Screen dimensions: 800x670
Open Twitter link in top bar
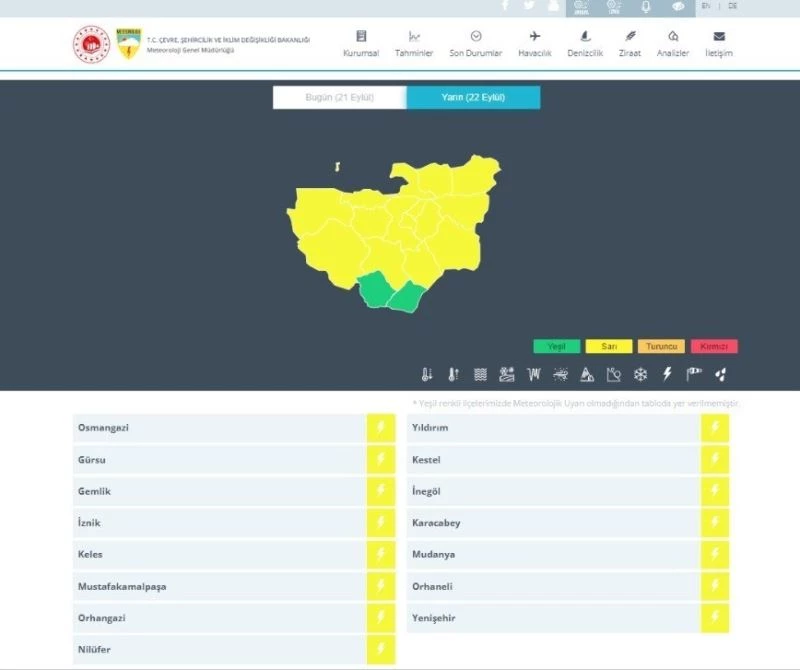pos(529,6)
